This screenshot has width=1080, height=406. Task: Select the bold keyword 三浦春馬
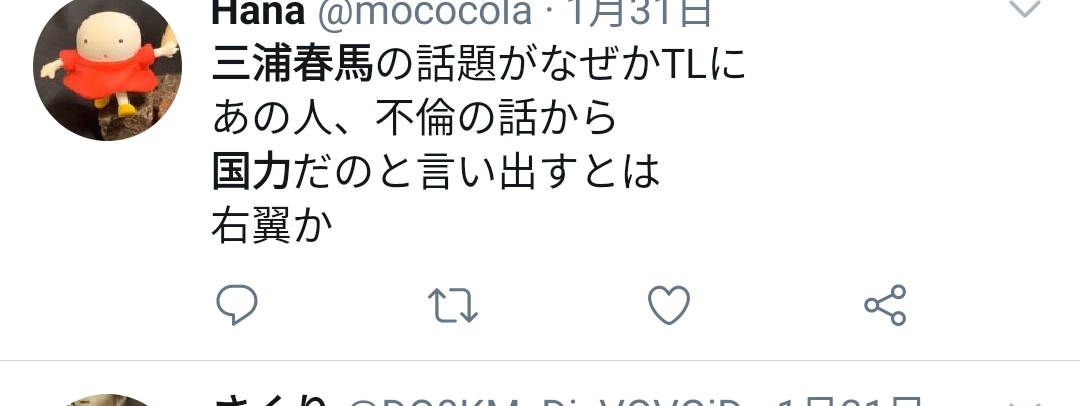point(293,66)
